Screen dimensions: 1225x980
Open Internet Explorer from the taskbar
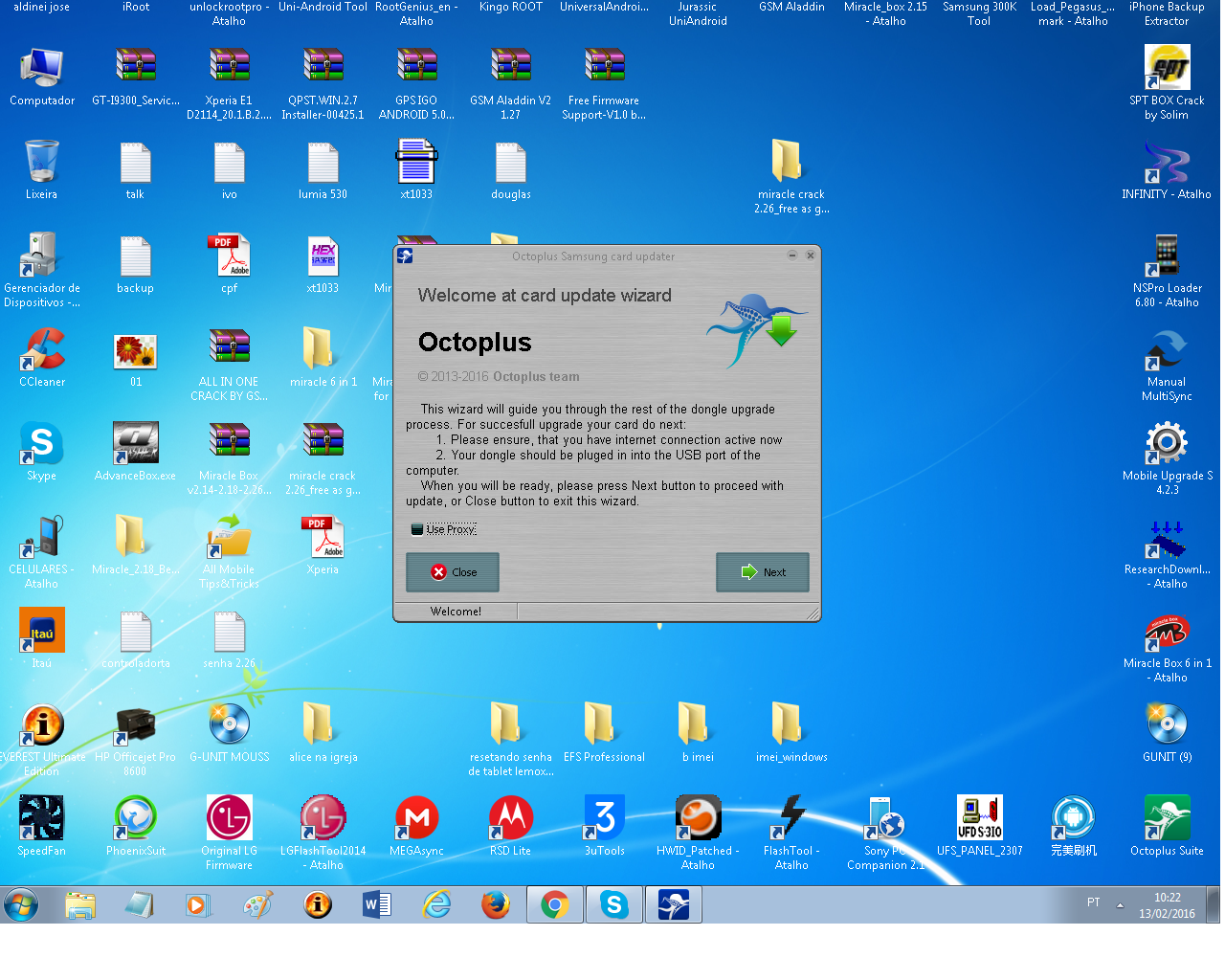tap(436, 904)
